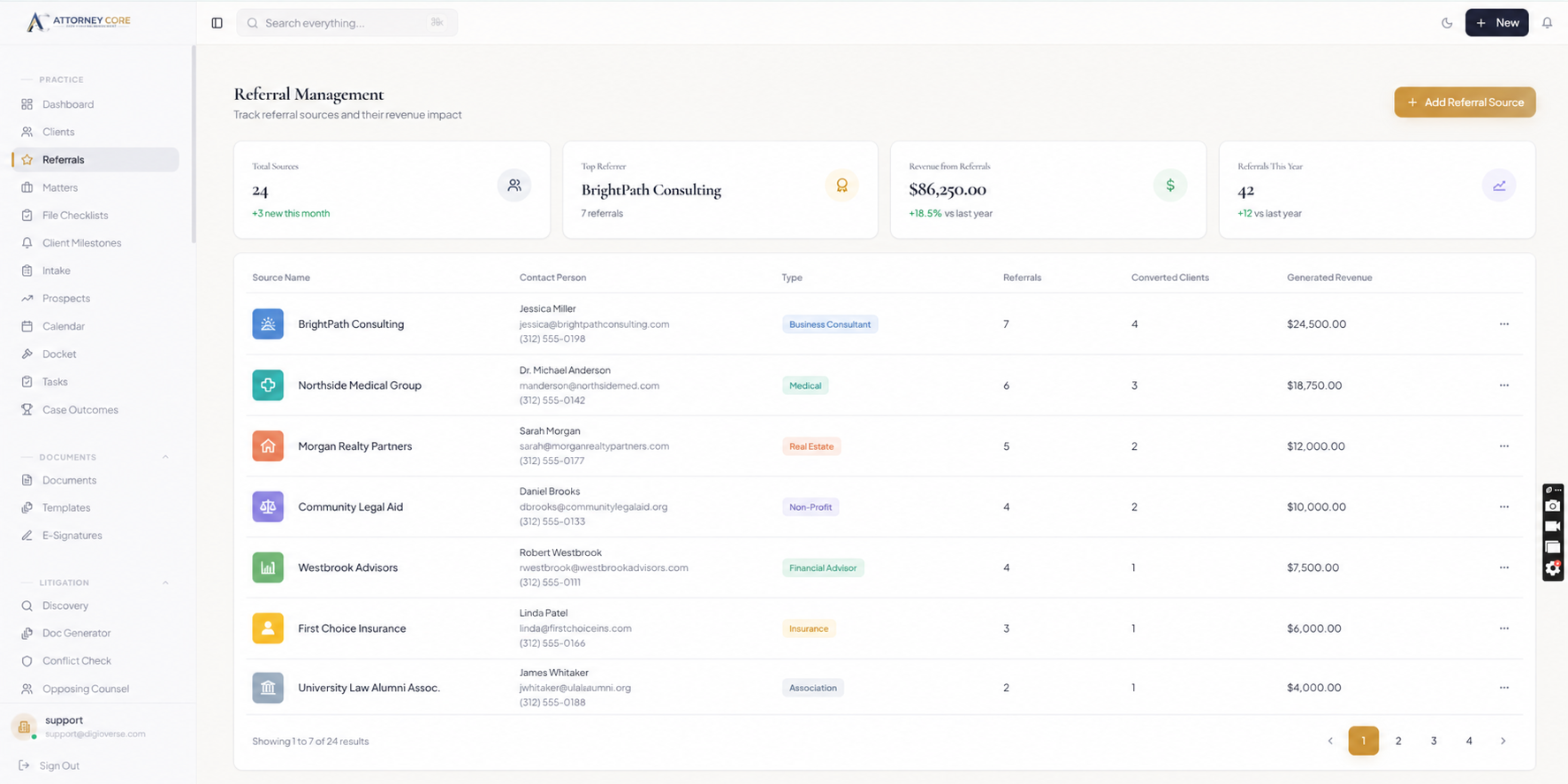Image resolution: width=1568 pixels, height=784 pixels.
Task: Click the University Law Alumni building icon
Action: pos(268,688)
